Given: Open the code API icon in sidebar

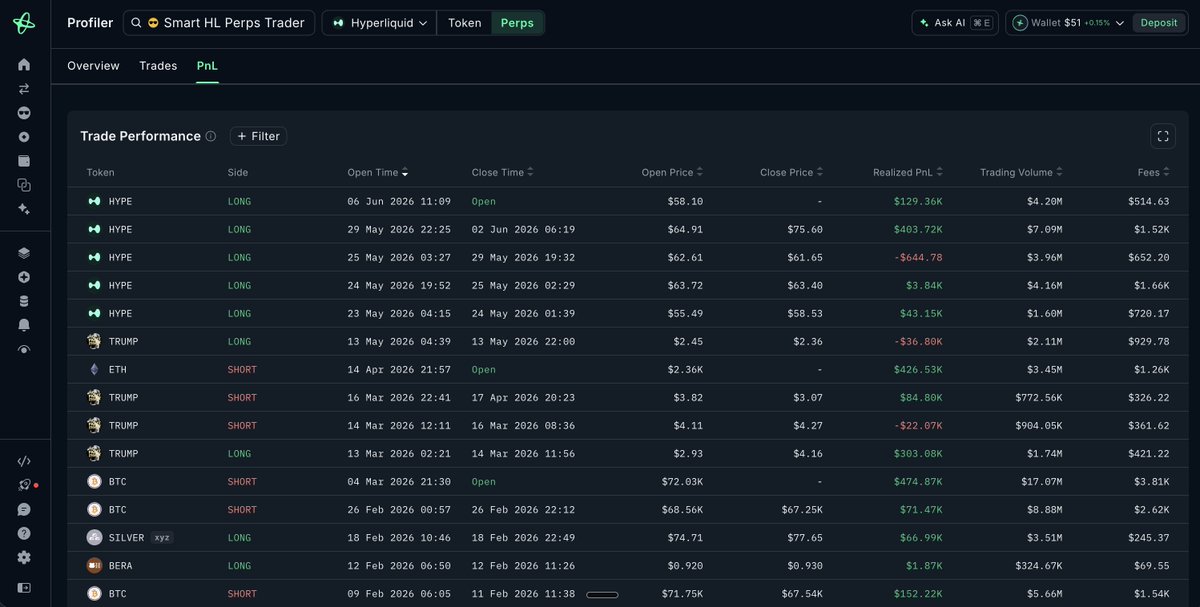Looking at the screenshot, I should pos(24,461).
